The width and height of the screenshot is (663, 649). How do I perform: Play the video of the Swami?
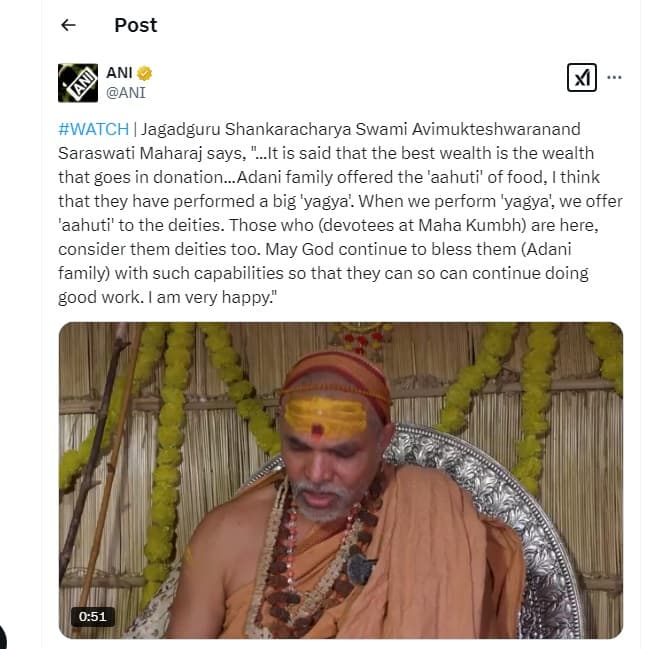click(340, 480)
